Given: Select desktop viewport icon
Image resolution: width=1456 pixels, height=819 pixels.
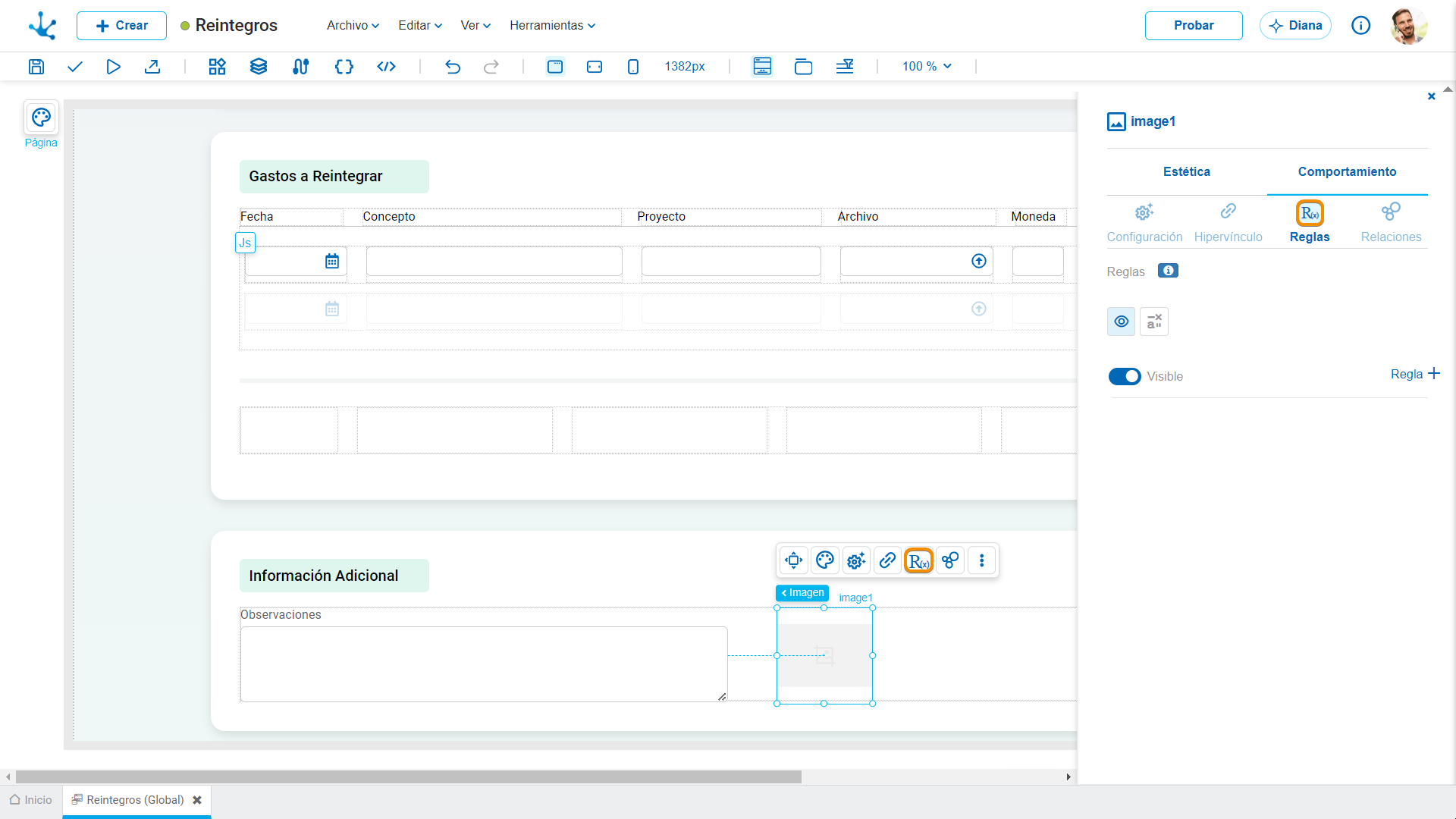Looking at the screenshot, I should pos(555,67).
